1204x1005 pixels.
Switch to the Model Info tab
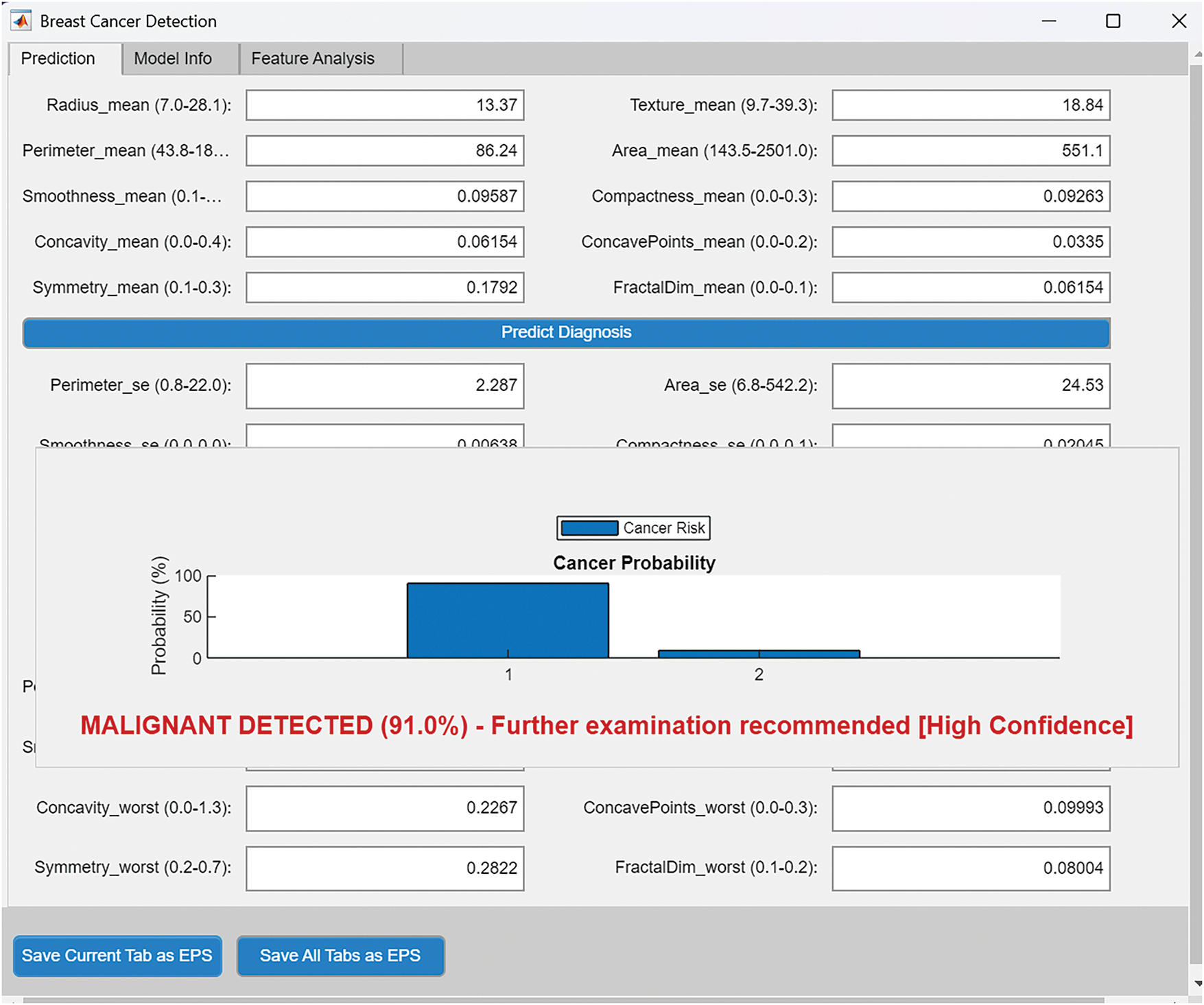173,59
